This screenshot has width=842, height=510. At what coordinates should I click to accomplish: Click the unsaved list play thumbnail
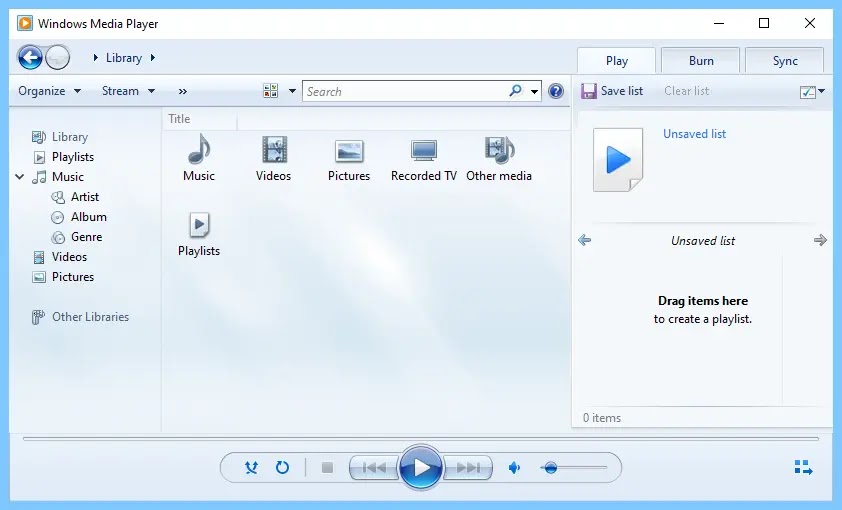(x=618, y=159)
